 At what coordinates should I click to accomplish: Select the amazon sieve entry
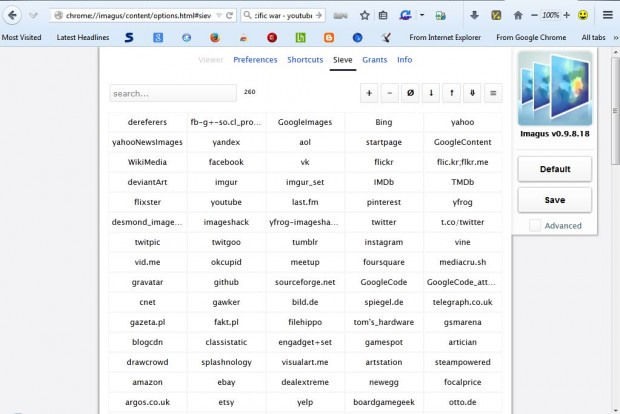[x=147, y=382]
